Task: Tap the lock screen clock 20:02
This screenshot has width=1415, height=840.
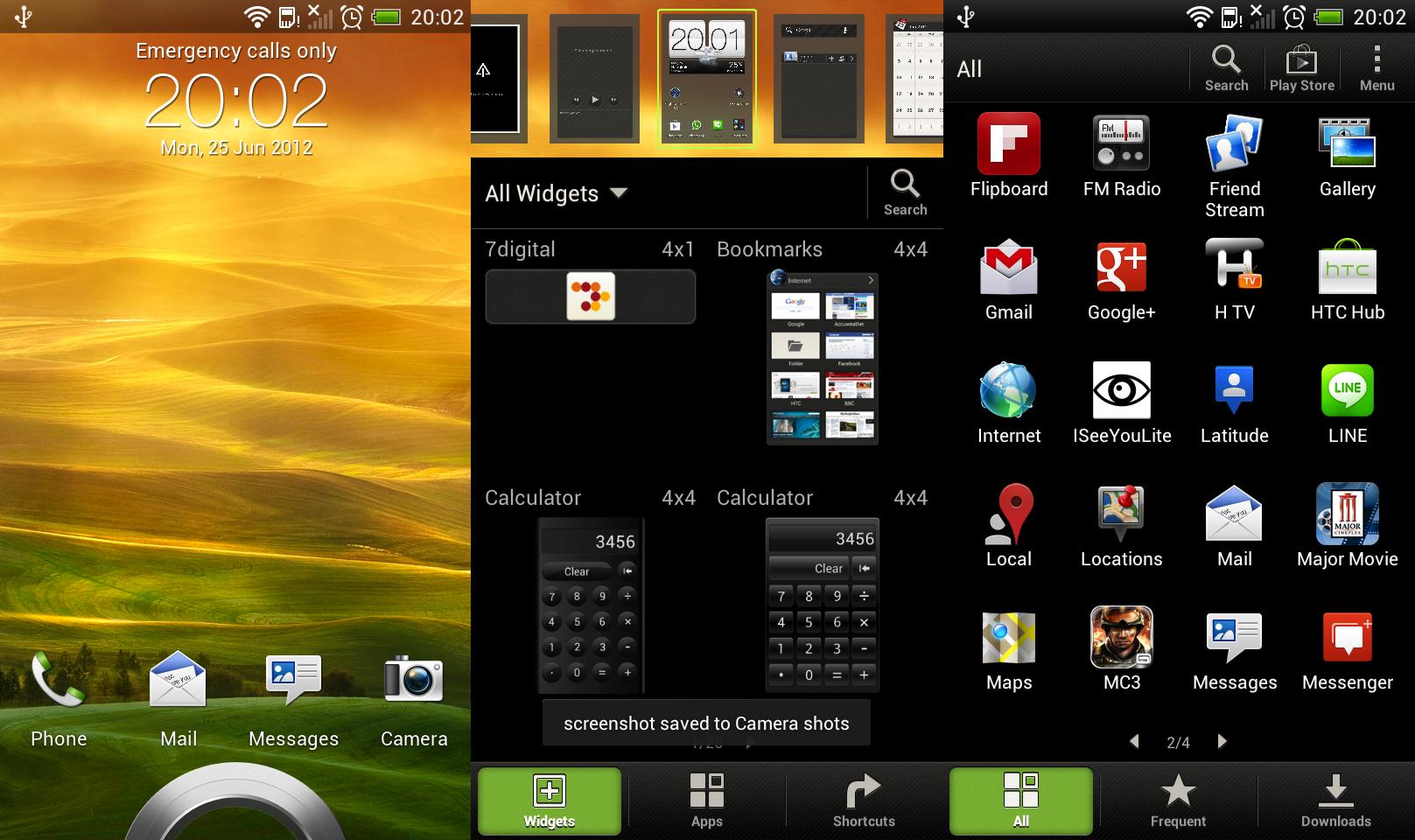Action: pyautogui.click(x=236, y=100)
